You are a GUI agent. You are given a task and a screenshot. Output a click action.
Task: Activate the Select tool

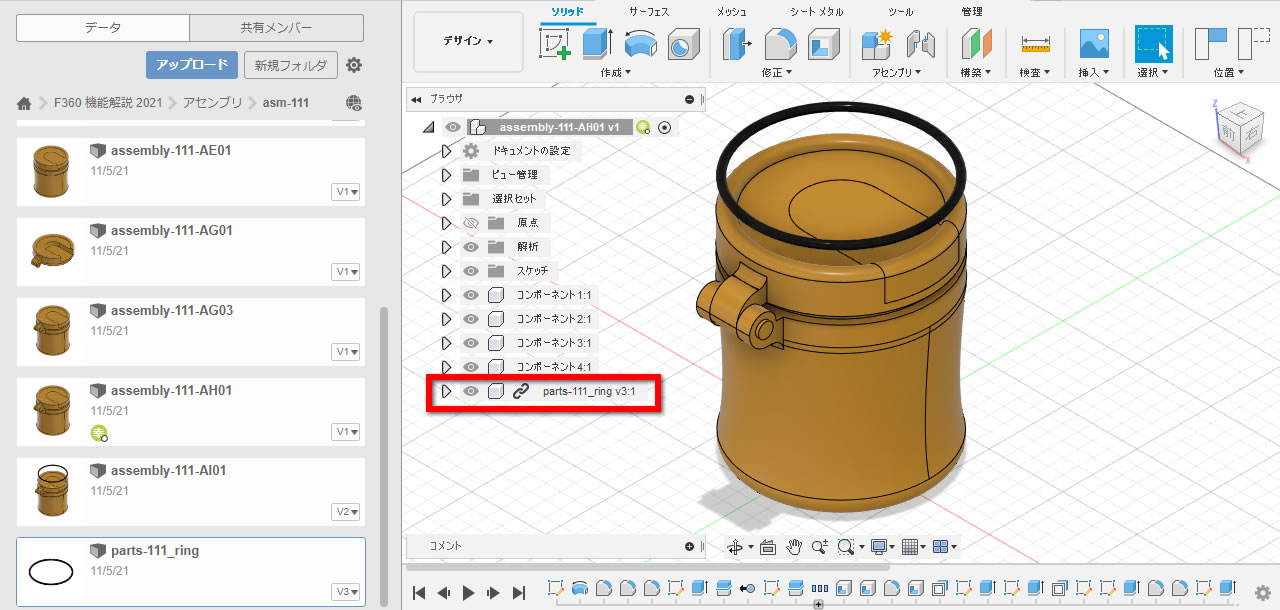point(1153,44)
